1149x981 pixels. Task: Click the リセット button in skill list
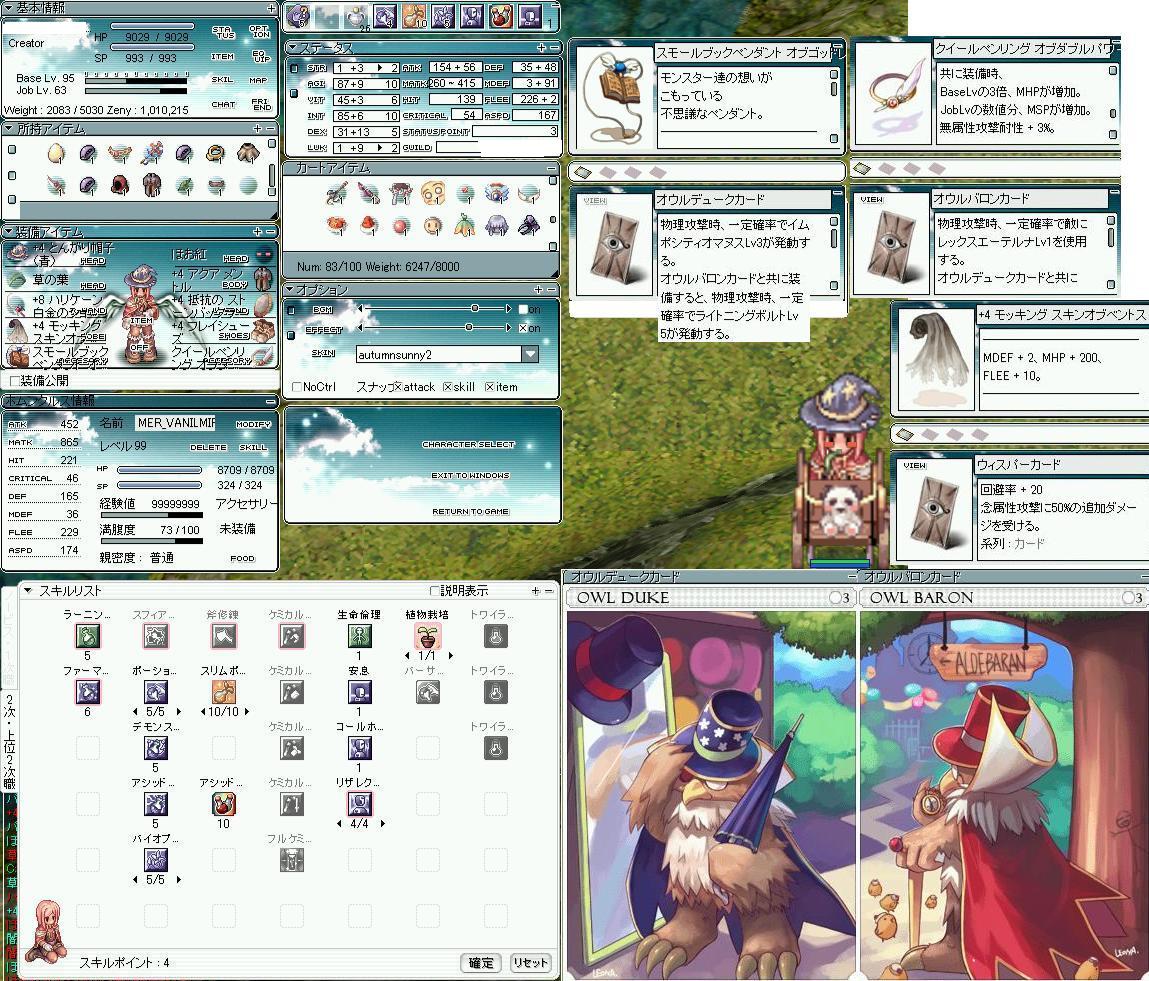click(531, 963)
